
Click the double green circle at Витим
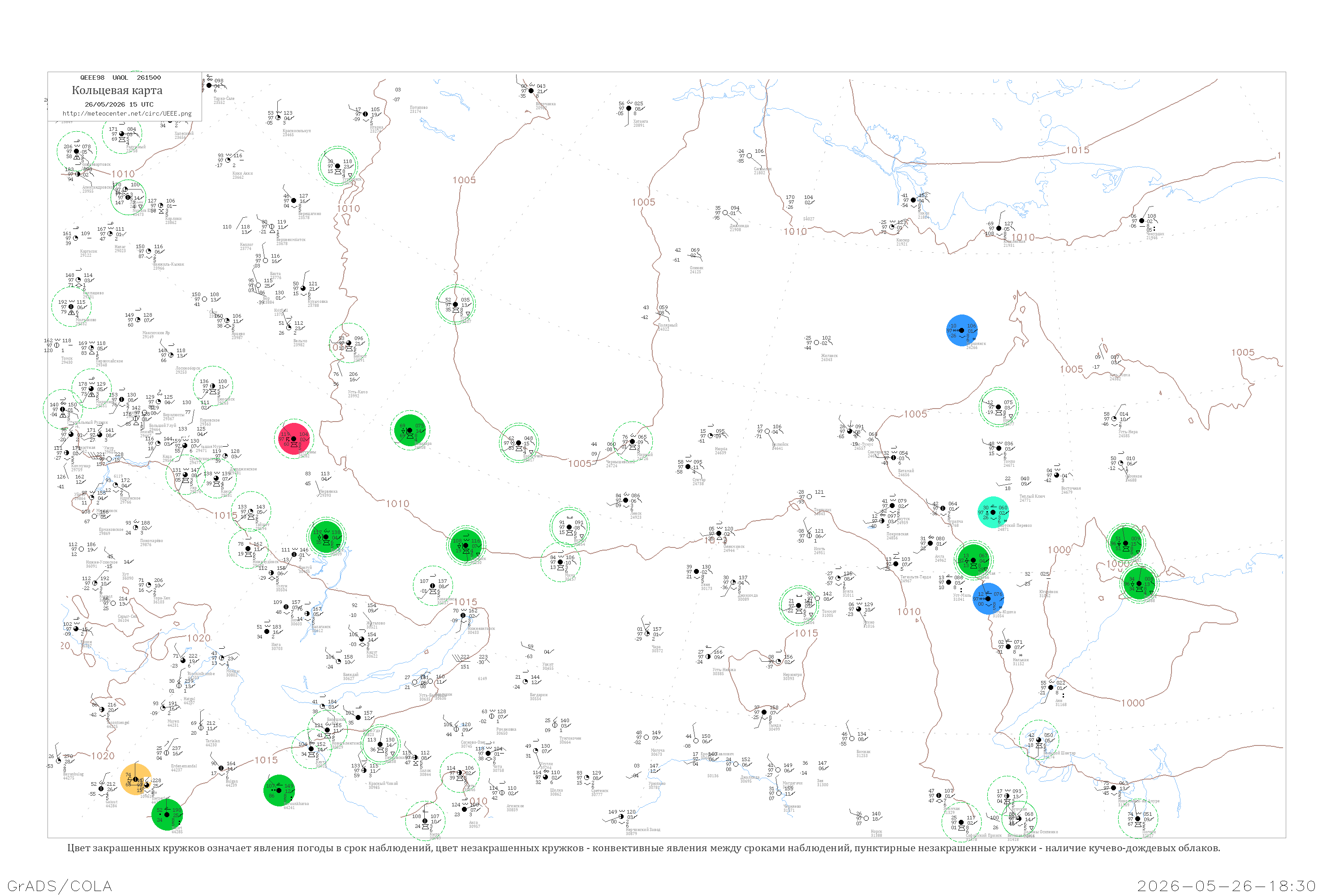coord(570,527)
